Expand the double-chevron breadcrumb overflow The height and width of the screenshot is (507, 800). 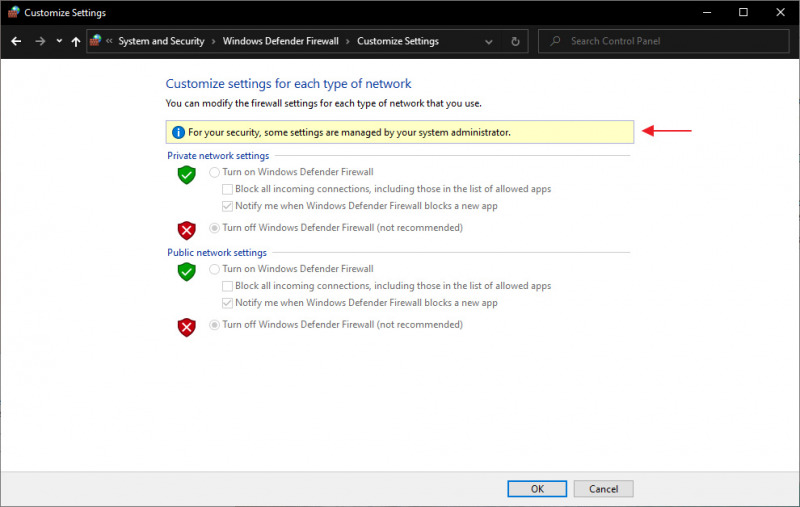109,41
